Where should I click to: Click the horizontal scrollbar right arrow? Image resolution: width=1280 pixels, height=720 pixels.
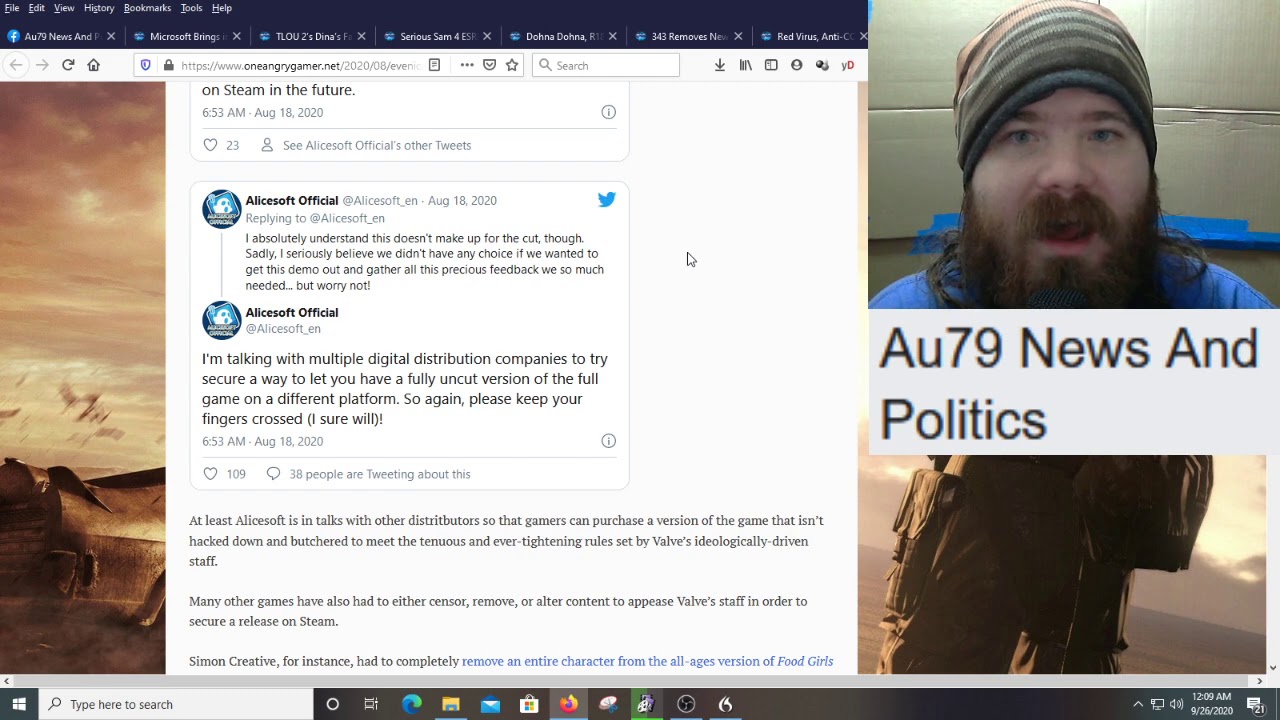point(1259,681)
